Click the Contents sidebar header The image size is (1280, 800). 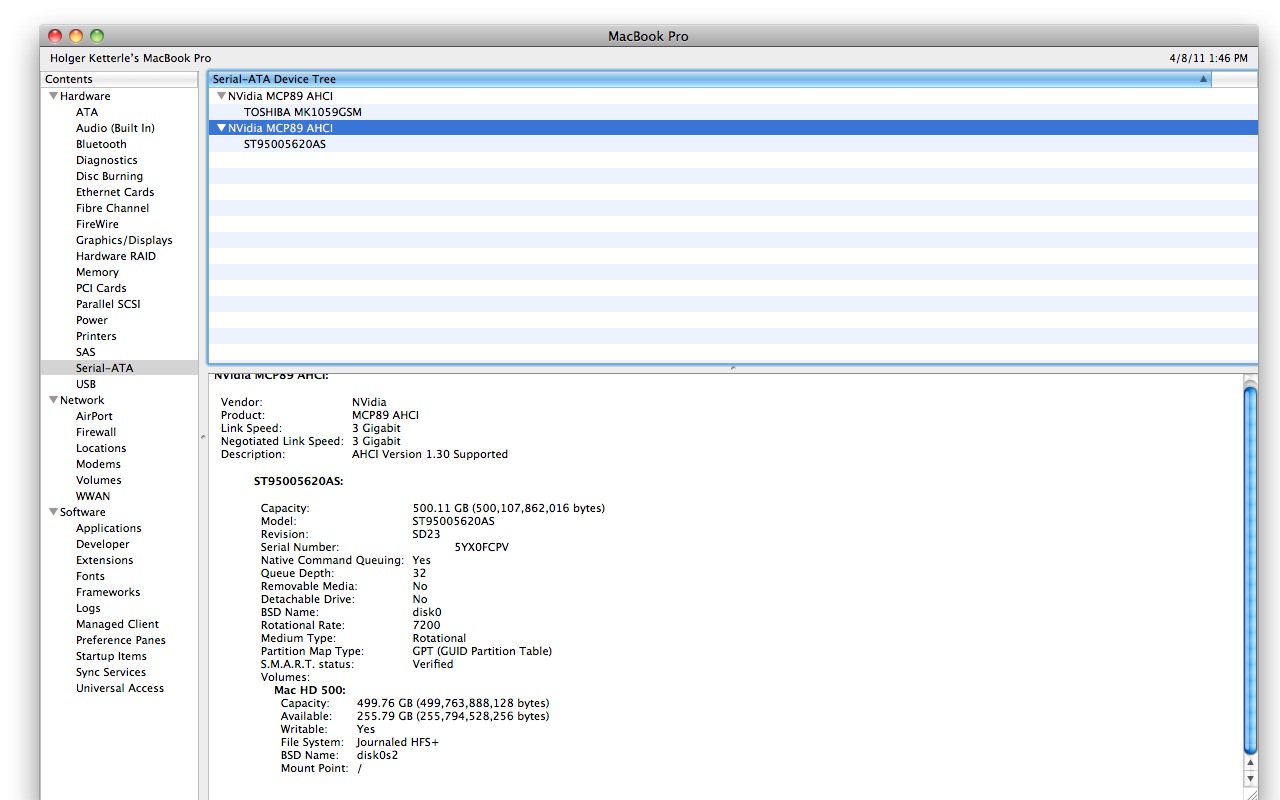[x=120, y=79]
